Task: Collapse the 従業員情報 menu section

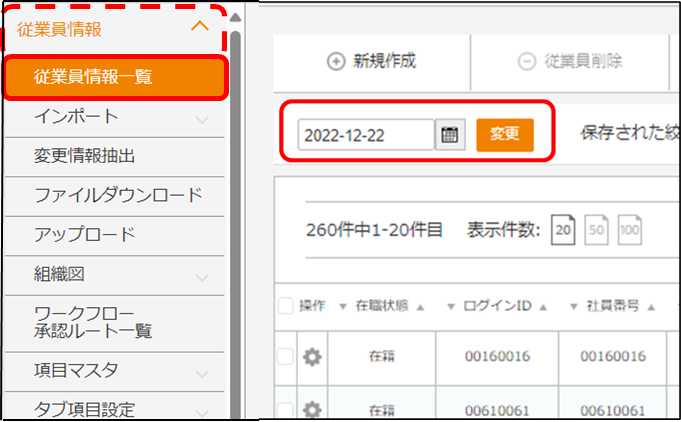Action: [x=200, y=28]
